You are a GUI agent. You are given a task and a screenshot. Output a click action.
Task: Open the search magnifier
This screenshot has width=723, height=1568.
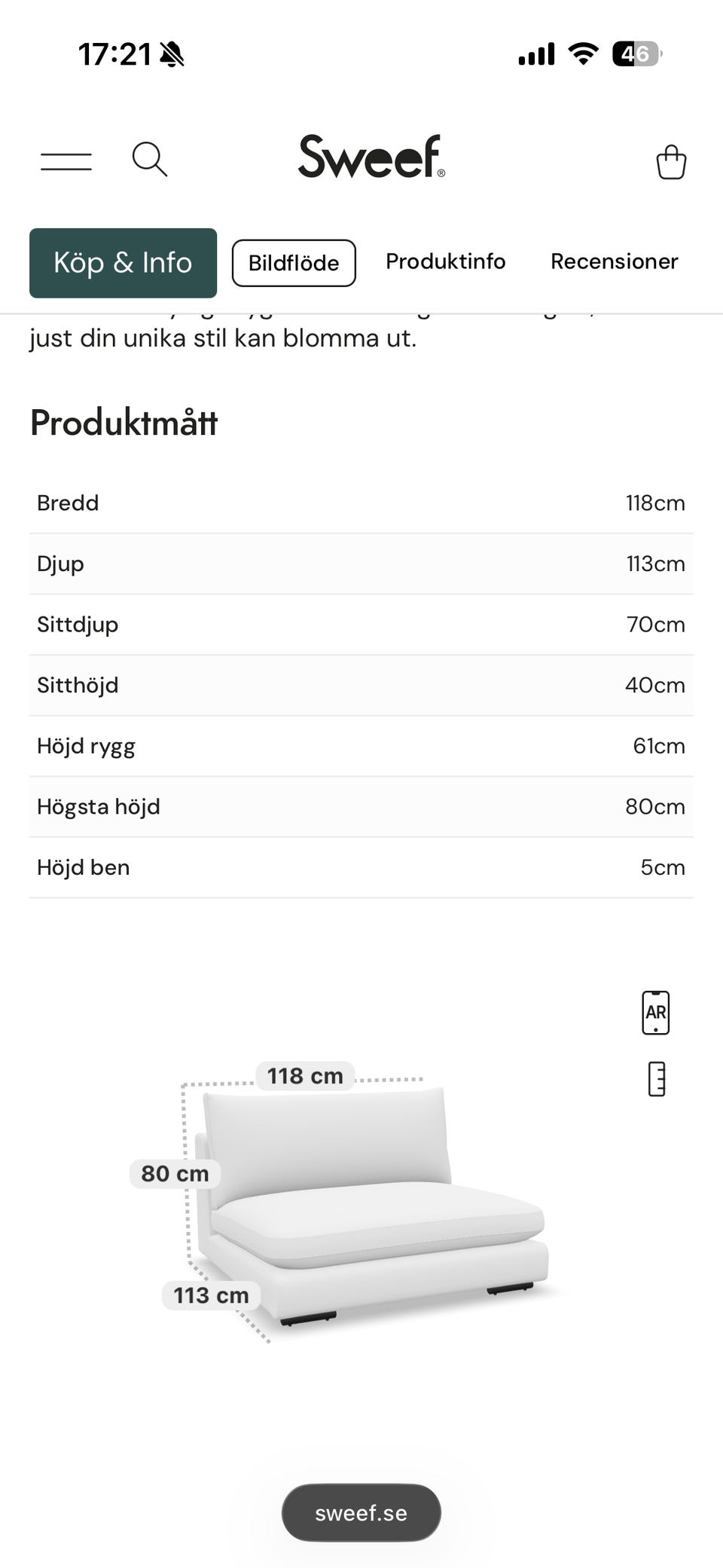[x=149, y=159]
